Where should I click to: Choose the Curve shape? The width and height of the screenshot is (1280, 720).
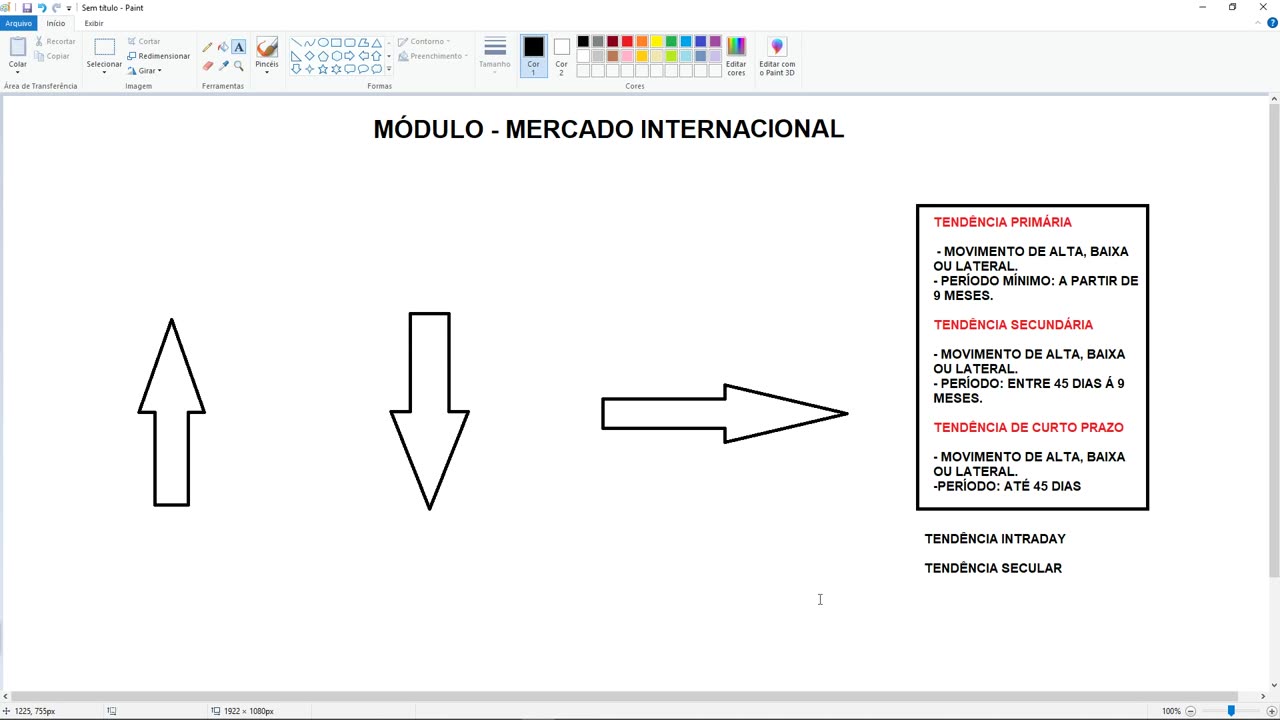pyautogui.click(x=310, y=43)
